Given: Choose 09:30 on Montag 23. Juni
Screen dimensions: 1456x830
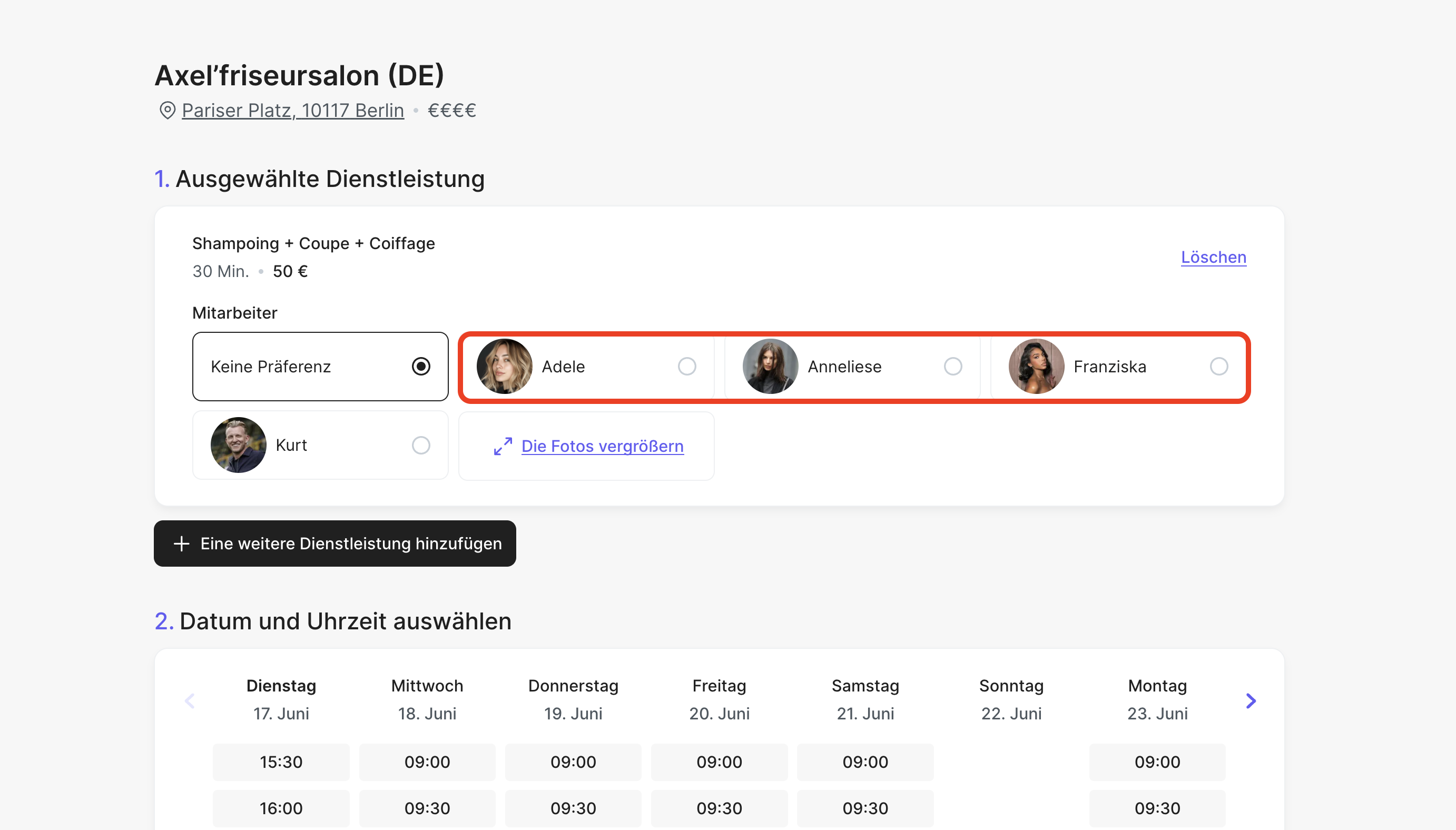Looking at the screenshot, I should click(1157, 808).
